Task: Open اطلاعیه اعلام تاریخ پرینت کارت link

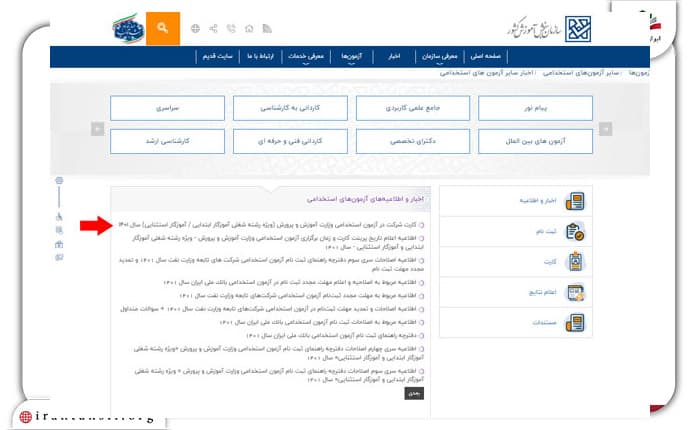Action: (278, 242)
